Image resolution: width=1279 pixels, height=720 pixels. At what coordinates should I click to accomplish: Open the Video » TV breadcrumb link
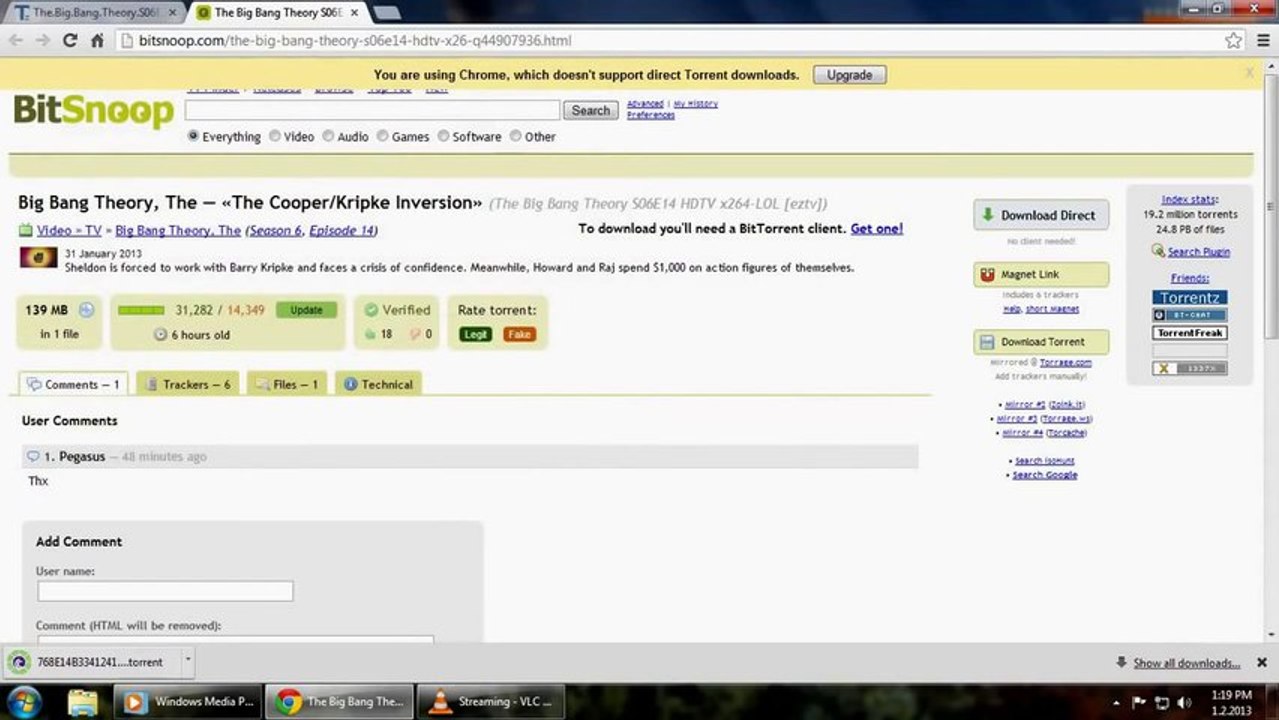click(69, 231)
